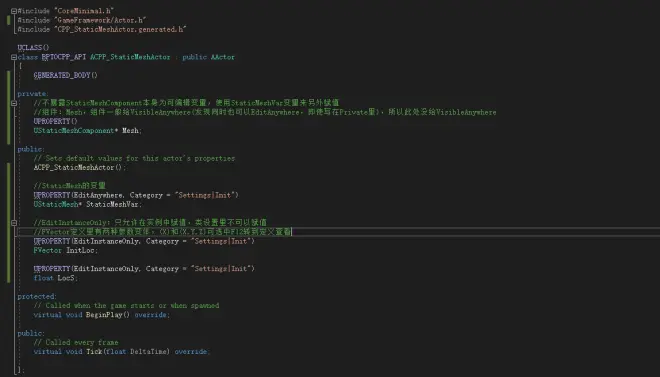The height and width of the screenshot is (377, 660).
Task: Click the AActor base class name
Action: coord(222,57)
